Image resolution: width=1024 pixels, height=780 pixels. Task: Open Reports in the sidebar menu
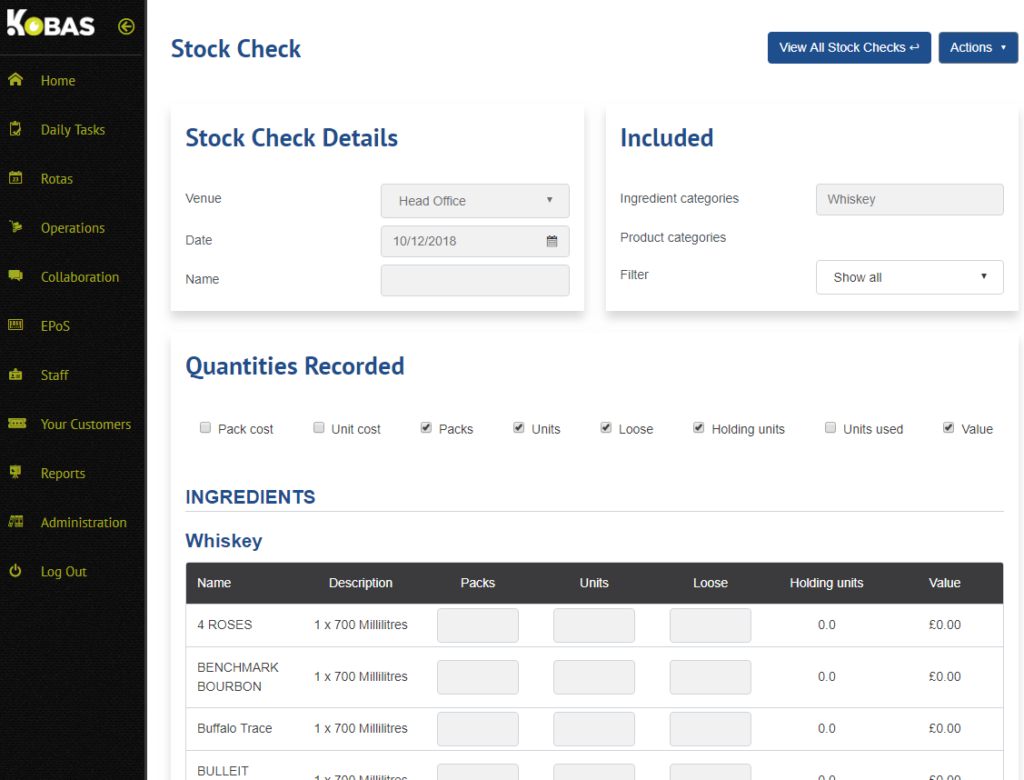(x=63, y=473)
